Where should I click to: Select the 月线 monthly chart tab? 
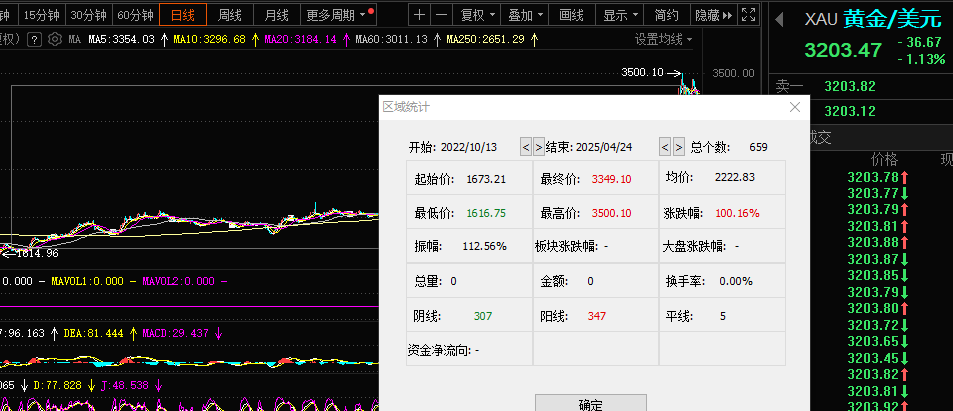[277, 15]
